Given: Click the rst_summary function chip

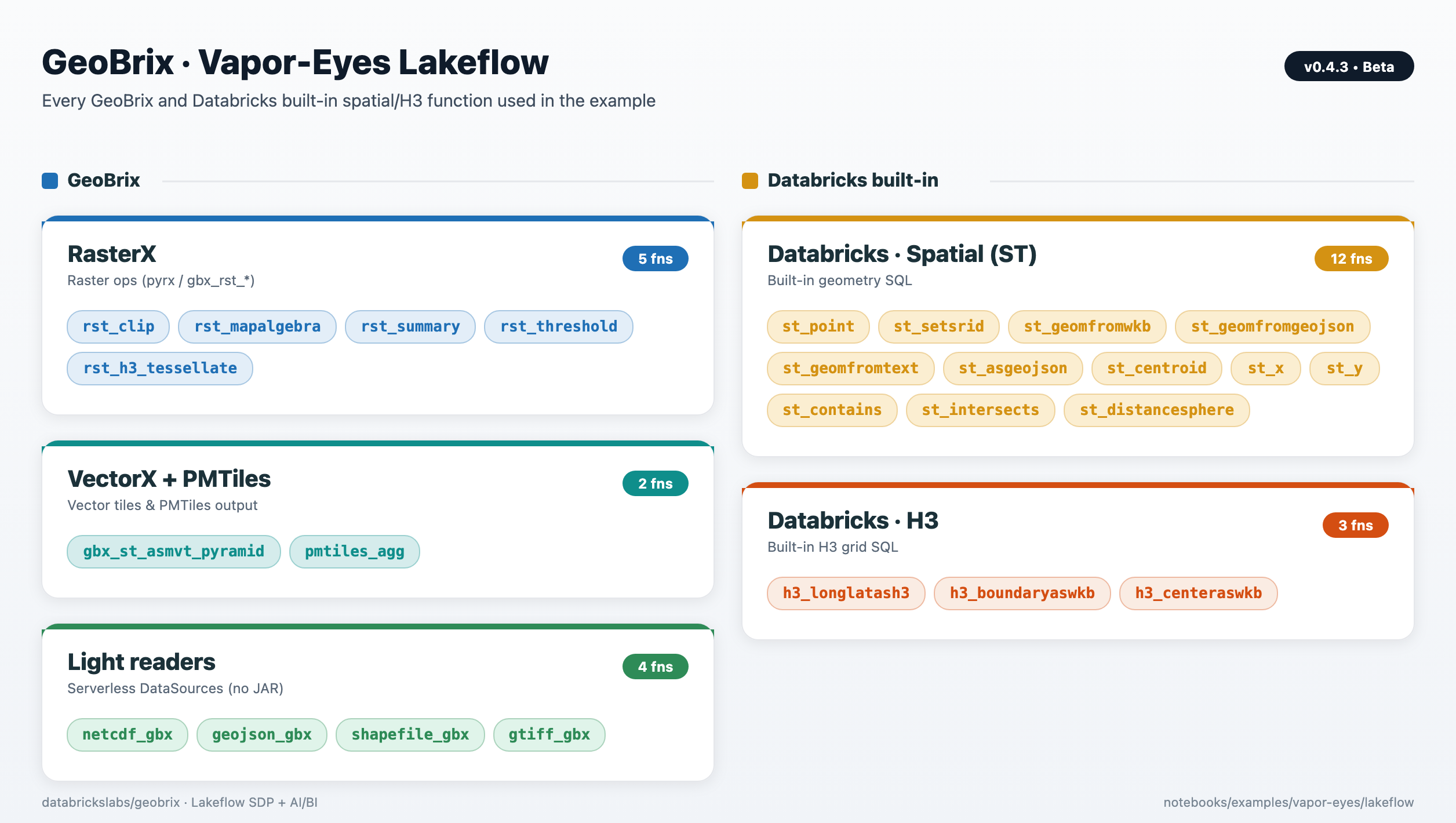Looking at the screenshot, I should coord(410,327).
